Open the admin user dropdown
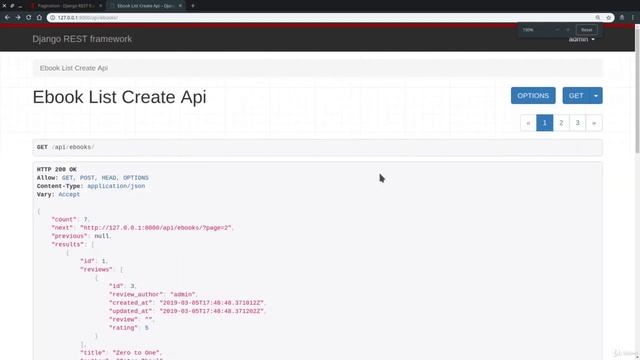Image resolution: width=640 pixels, height=360 pixels. click(582, 39)
